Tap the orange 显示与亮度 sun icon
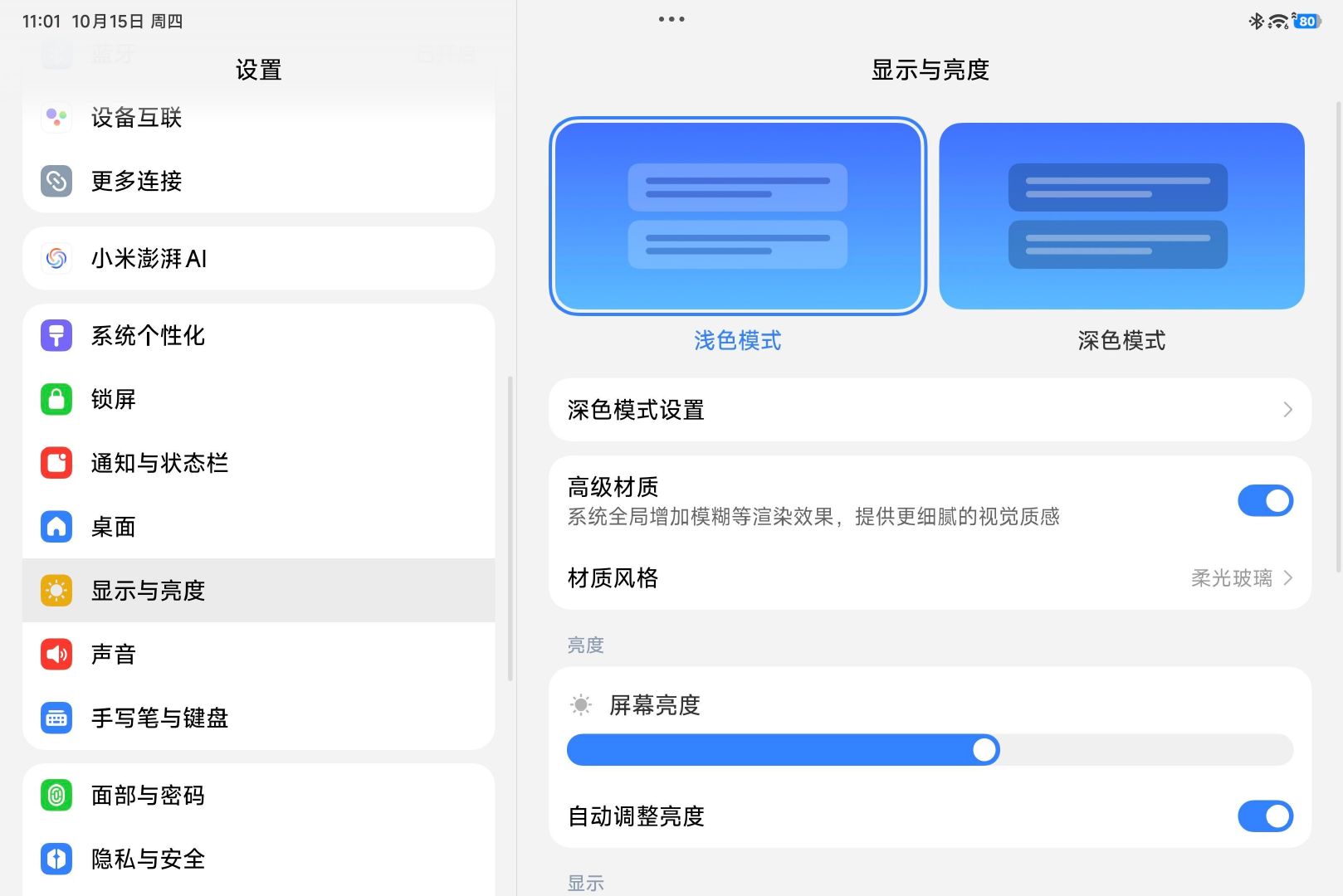This screenshot has height=896, width=1343. [x=56, y=591]
